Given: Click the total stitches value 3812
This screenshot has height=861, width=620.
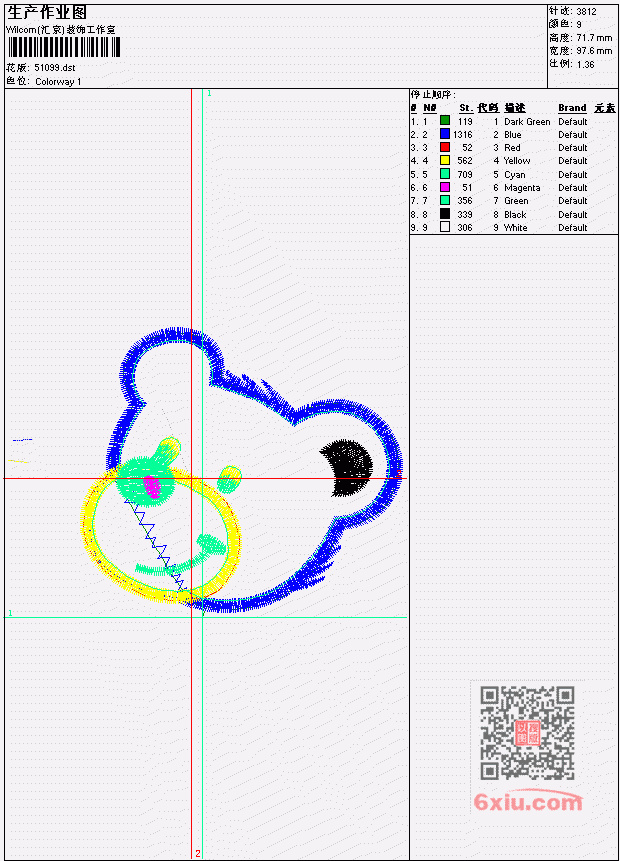Looking at the screenshot, I should tap(587, 12).
